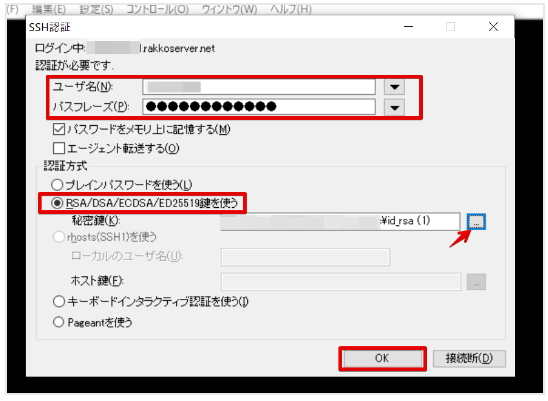Click into the パスフレーズ password field
This screenshot has width=548, height=401.
[259, 107]
